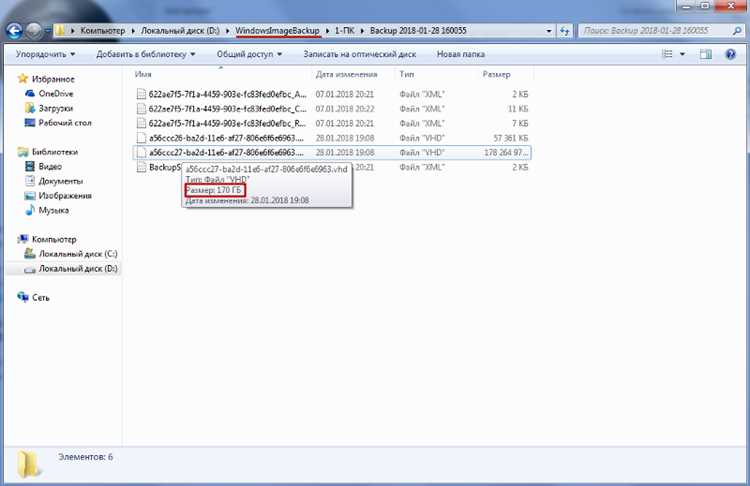Click the search magnifier icon
The width and height of the screenshot is (750, 486).
(x=737, y=31)
